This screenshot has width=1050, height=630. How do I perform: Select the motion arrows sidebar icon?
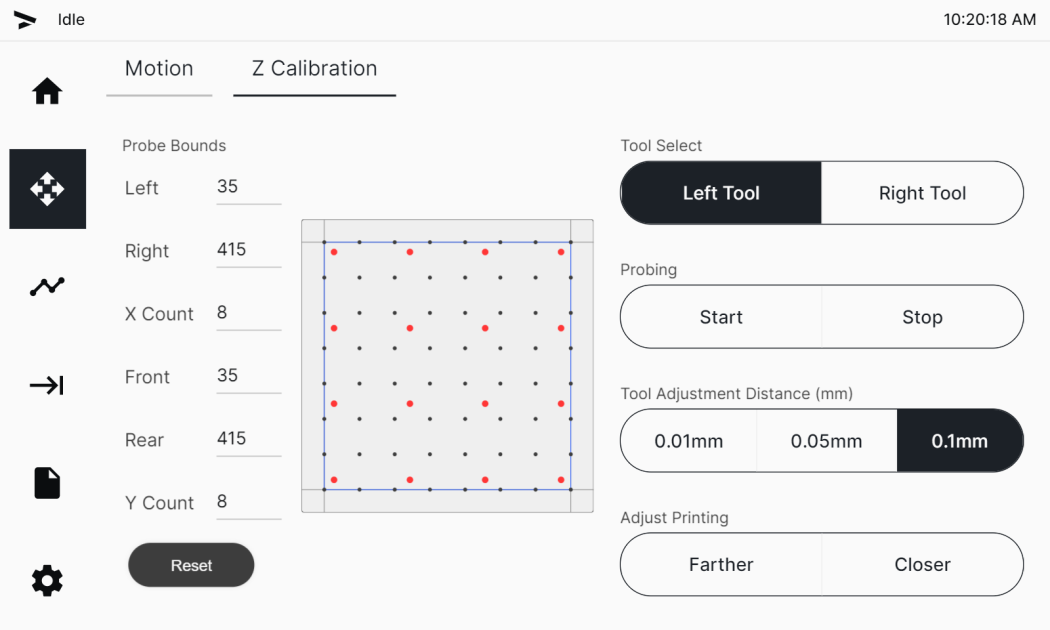(48, 189)
